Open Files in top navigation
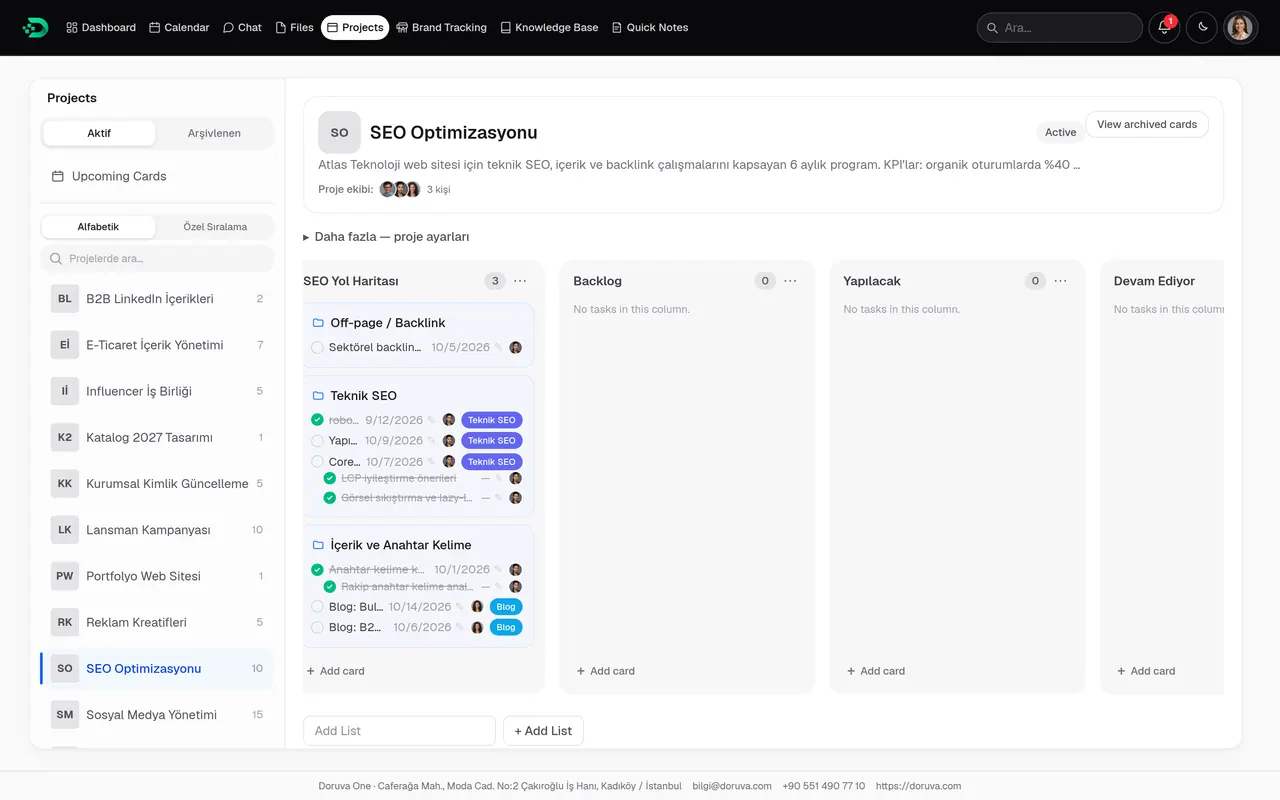1280x800 pixels. 295,27
